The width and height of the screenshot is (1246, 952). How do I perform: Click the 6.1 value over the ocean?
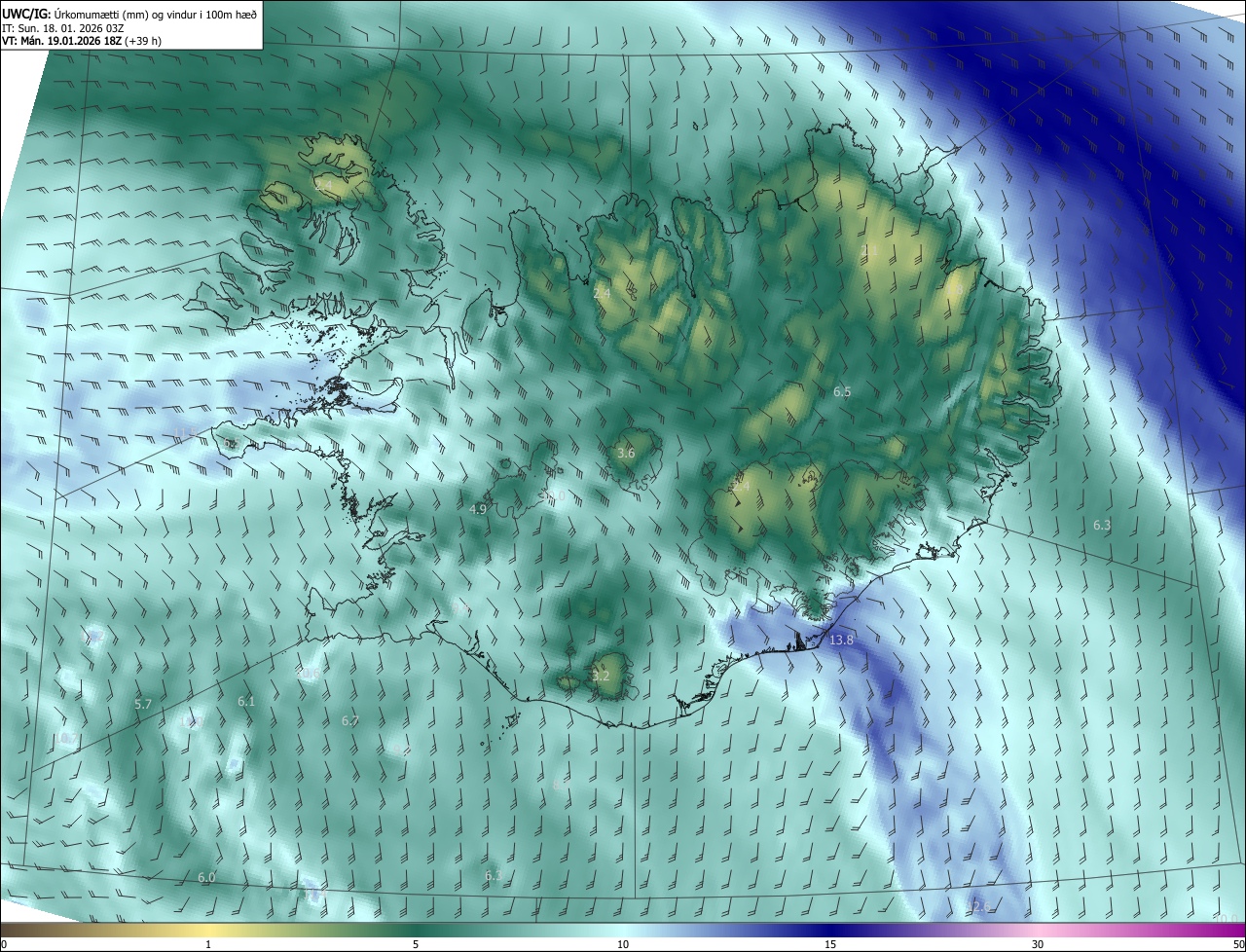tap(246, 701)
